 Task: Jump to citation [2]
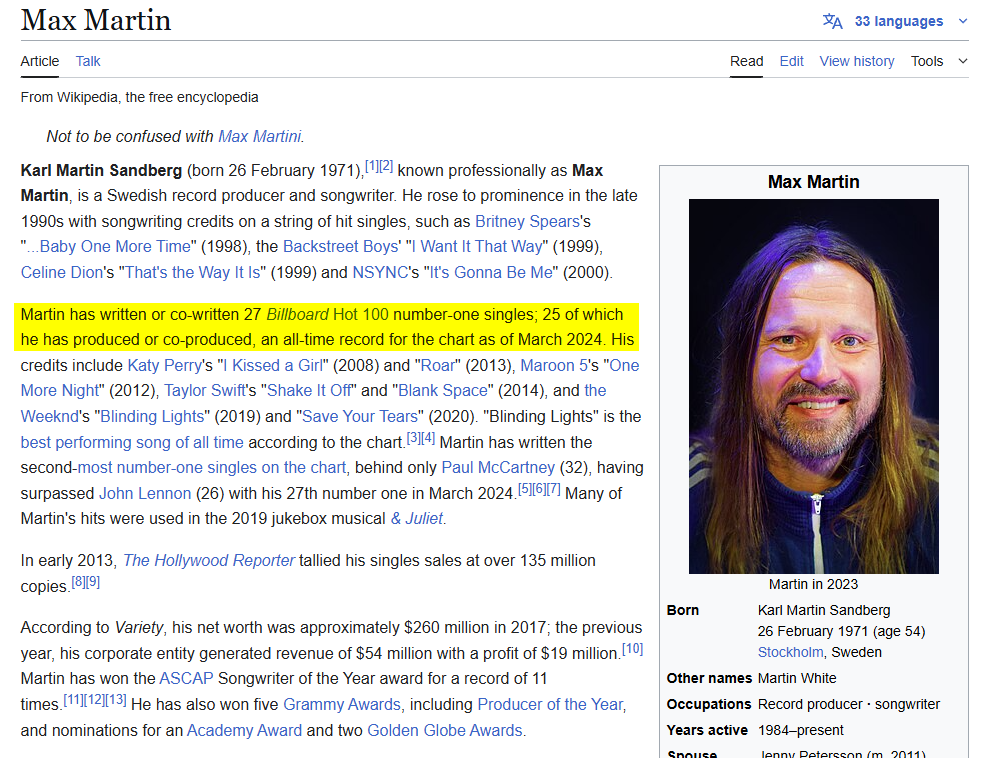pyautogui.click(x=386, y=166)
